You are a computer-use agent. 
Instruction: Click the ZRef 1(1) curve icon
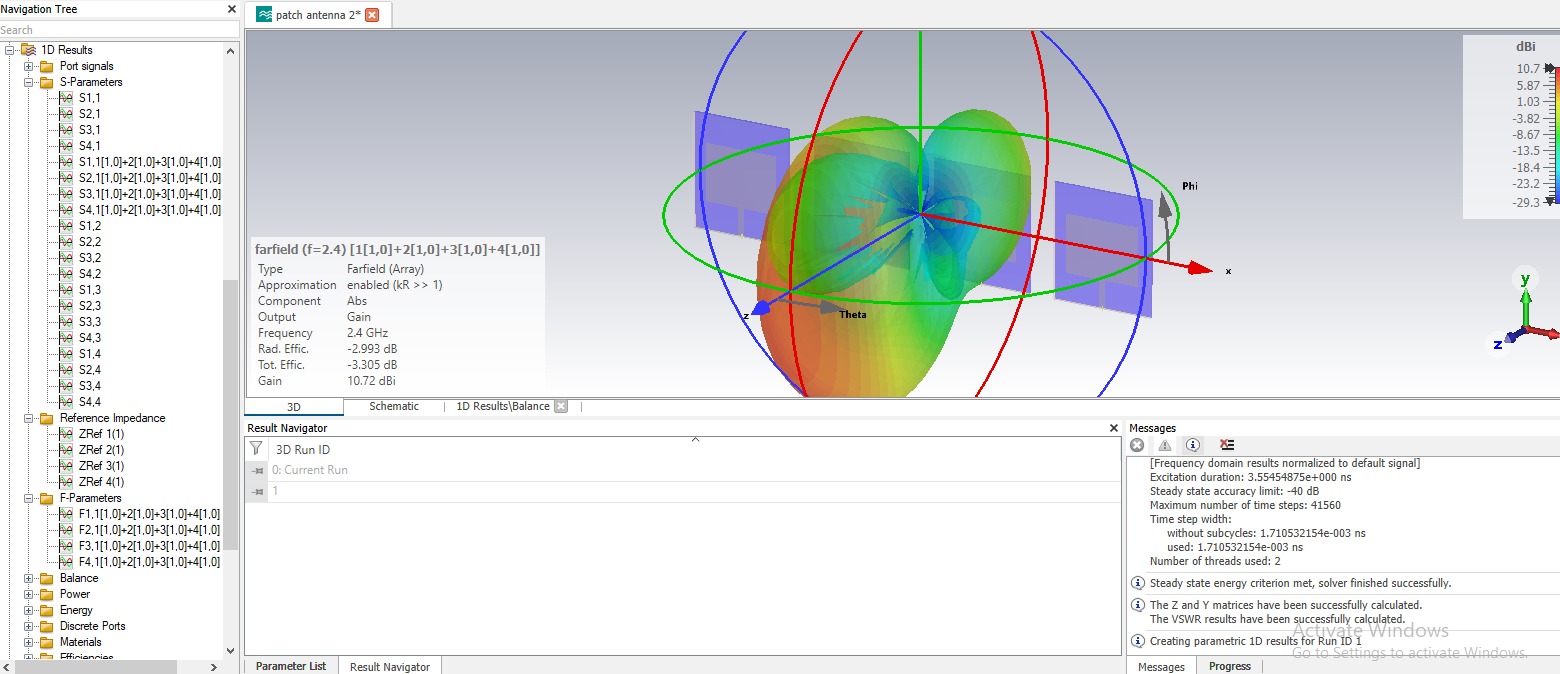(66, 434)
